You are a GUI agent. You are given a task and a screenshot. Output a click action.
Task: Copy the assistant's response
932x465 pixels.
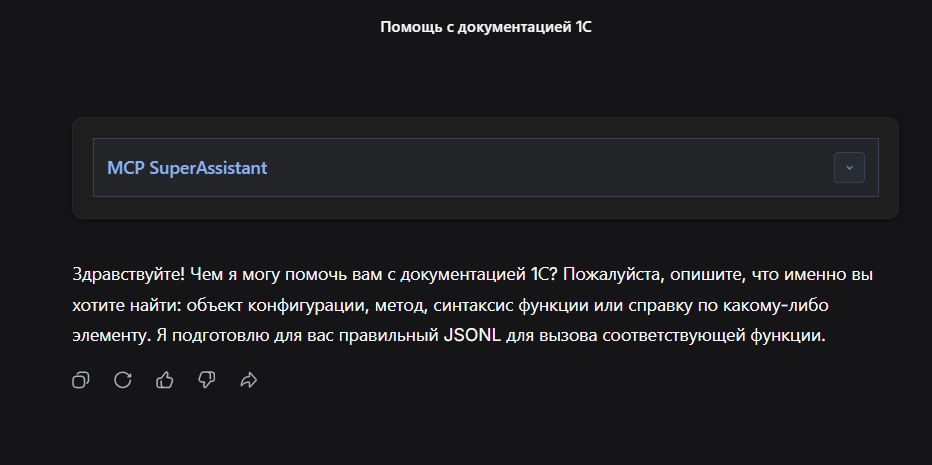point(81,380)
